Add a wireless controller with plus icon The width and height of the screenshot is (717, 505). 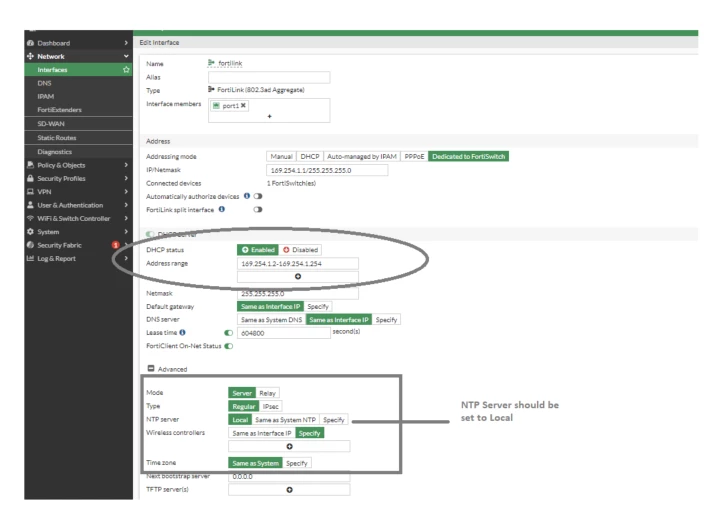(289, 446)
